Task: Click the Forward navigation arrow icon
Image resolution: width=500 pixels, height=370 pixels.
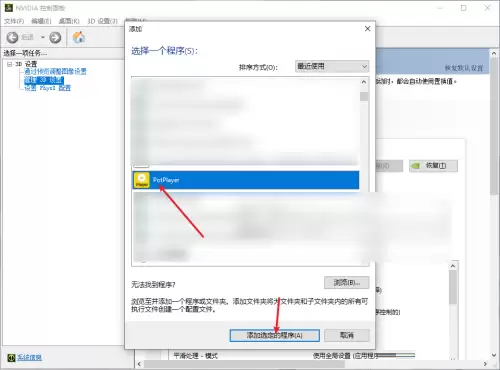Action: (55, 37)
